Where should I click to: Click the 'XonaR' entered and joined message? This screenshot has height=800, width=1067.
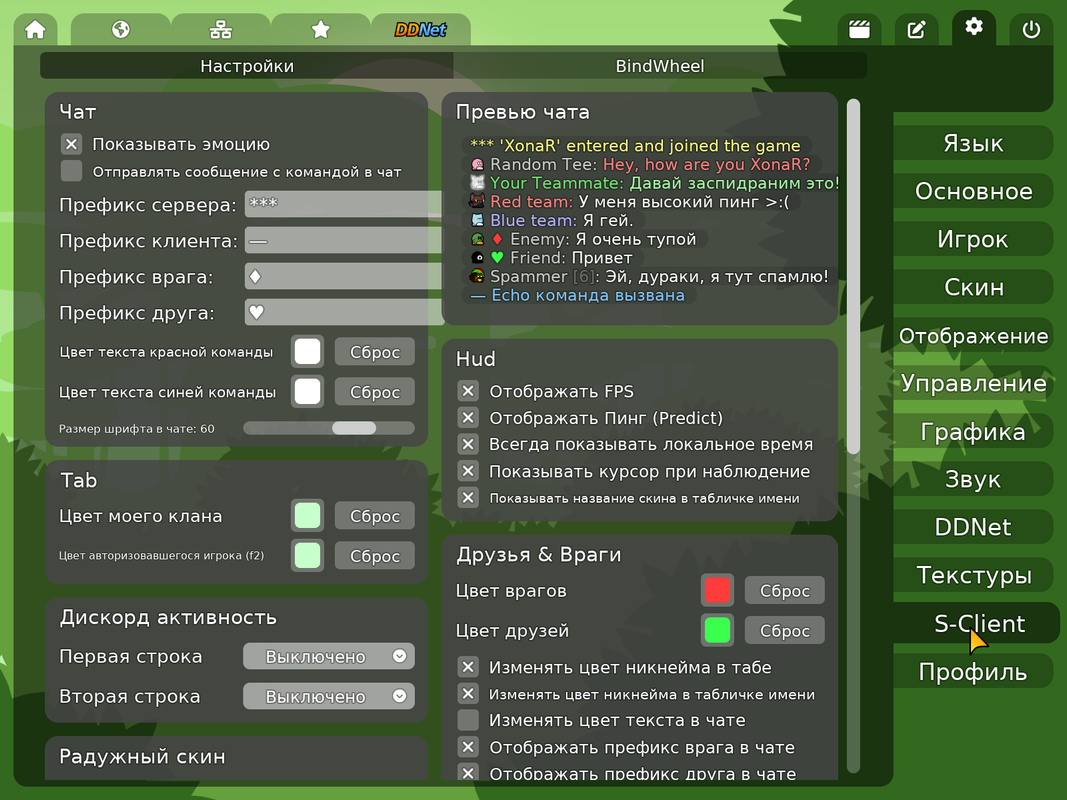[x=635, y=146]
